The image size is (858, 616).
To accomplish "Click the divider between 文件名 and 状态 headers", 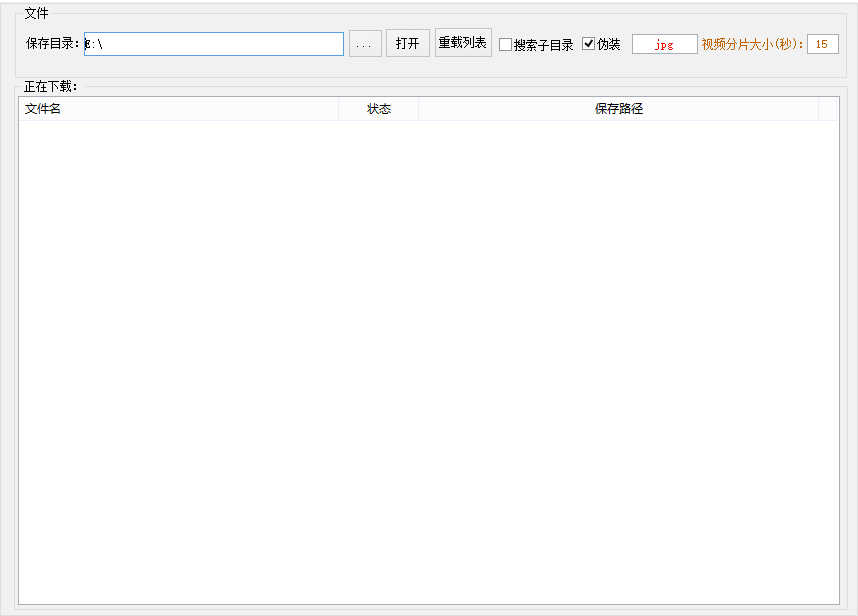I will [x=338, y=109].
